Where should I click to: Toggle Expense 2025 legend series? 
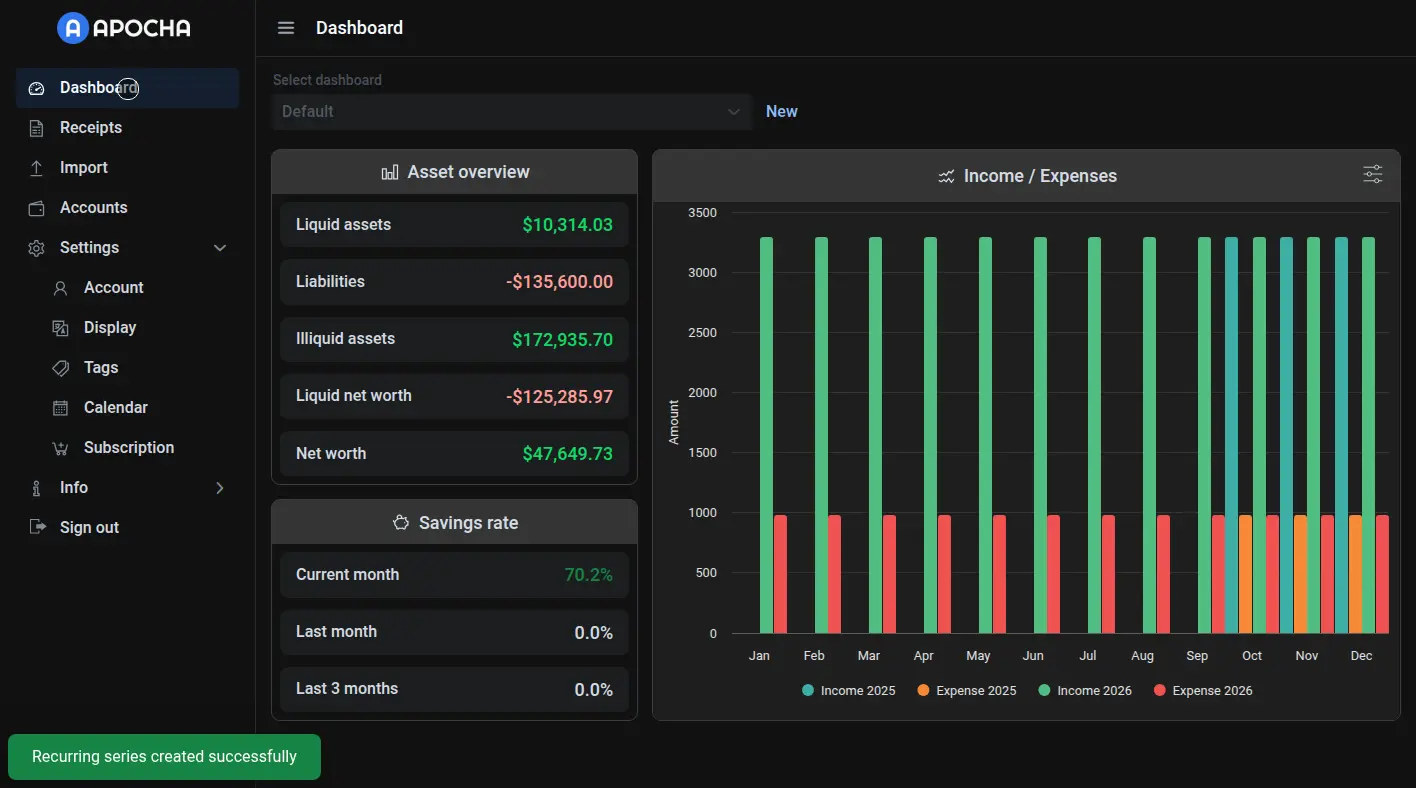click(966, 691)
